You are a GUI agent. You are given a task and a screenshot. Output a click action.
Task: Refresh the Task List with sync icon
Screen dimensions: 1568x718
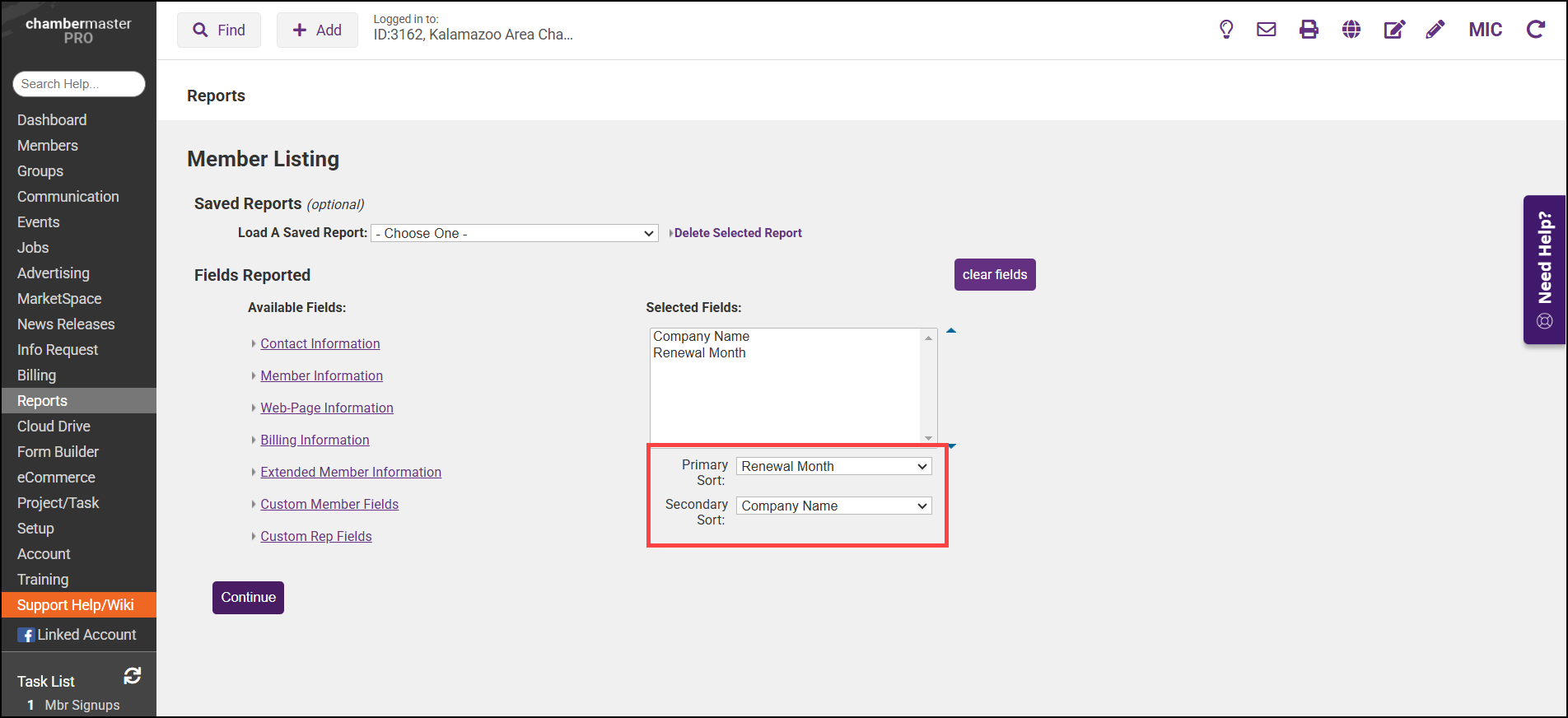point(132,676)
